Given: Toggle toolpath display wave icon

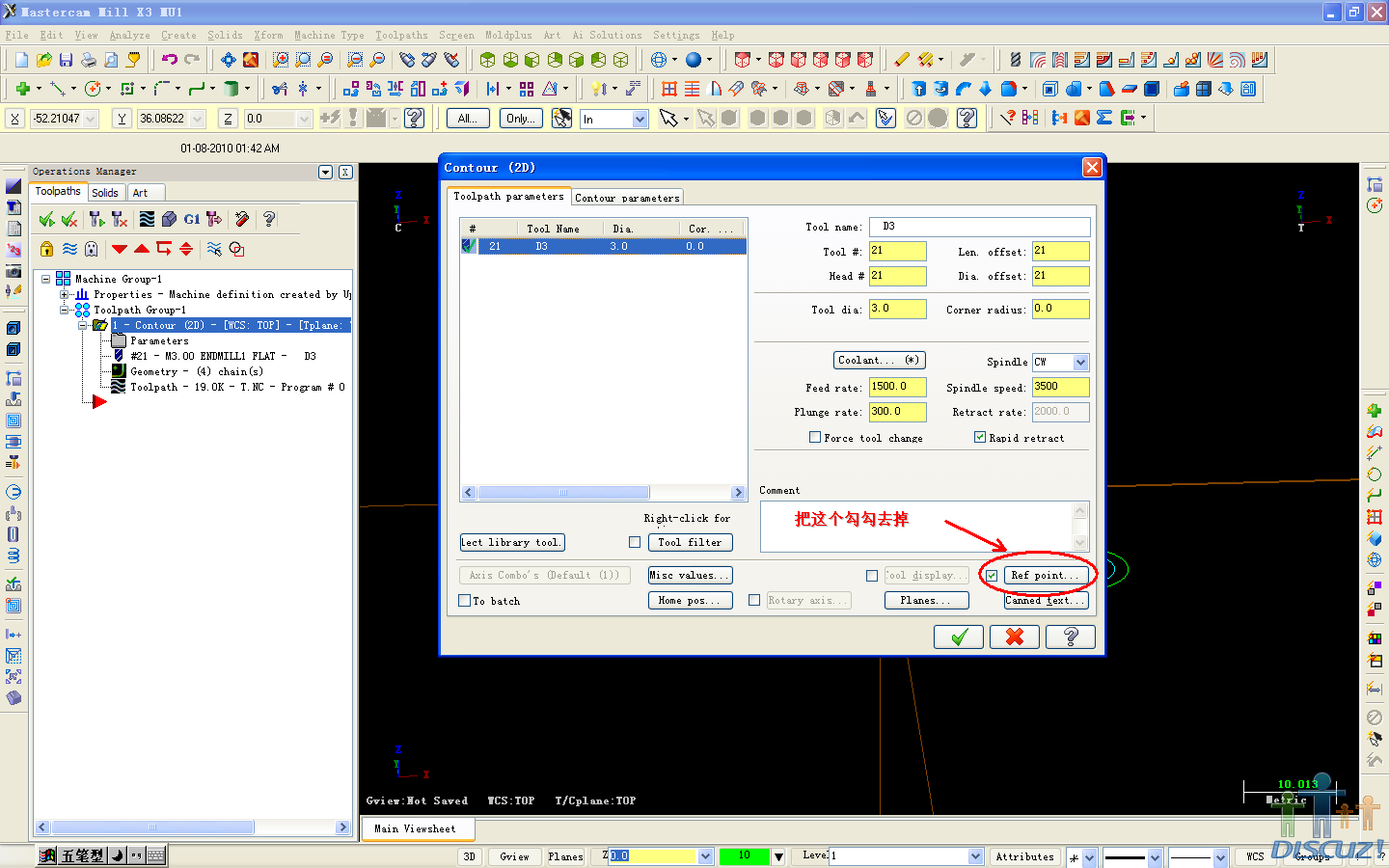Looking at the screenshot, I should pyautogui.click(x=69, y=249).
